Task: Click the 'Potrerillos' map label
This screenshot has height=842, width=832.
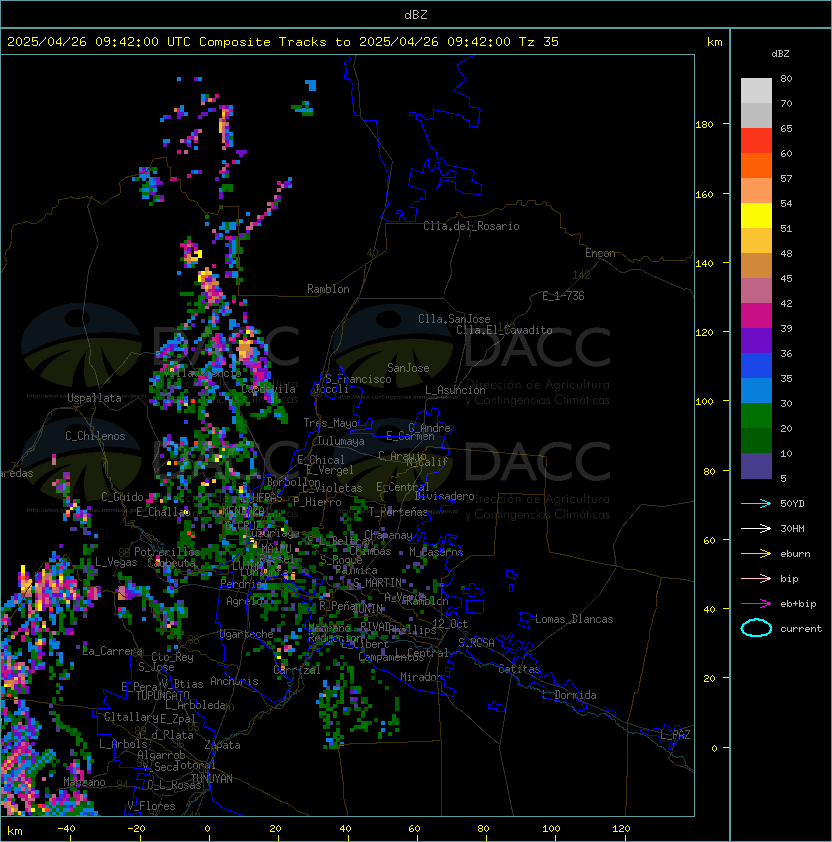Action: [x=167, y=552]
